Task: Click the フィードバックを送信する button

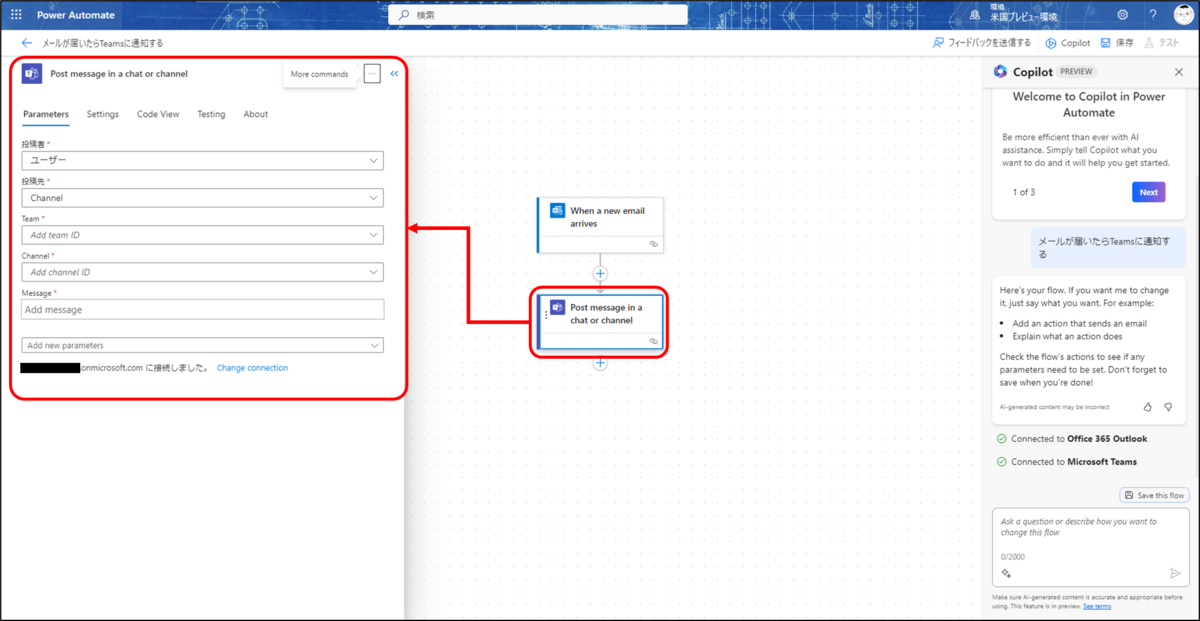Action: point(981,43)
